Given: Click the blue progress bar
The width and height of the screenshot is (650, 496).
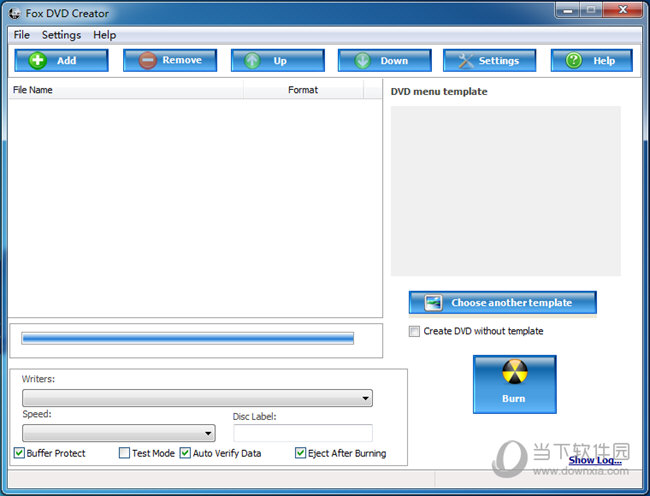Looking at the screenshot, I should click(x=187, y=339).
